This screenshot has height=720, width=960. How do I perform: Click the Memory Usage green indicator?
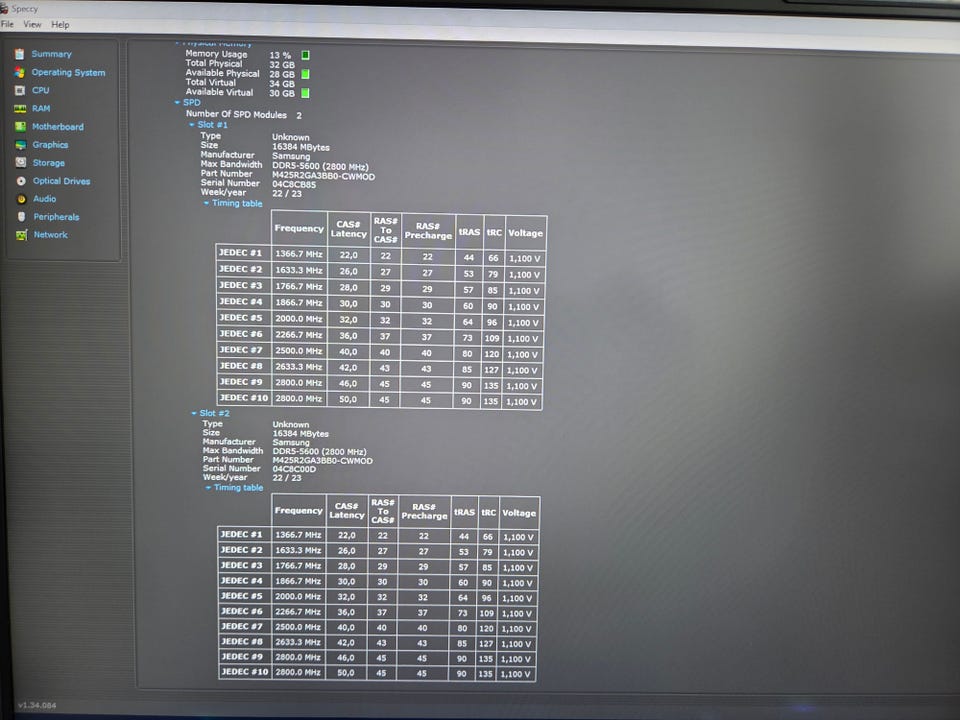tap(306, 55)
